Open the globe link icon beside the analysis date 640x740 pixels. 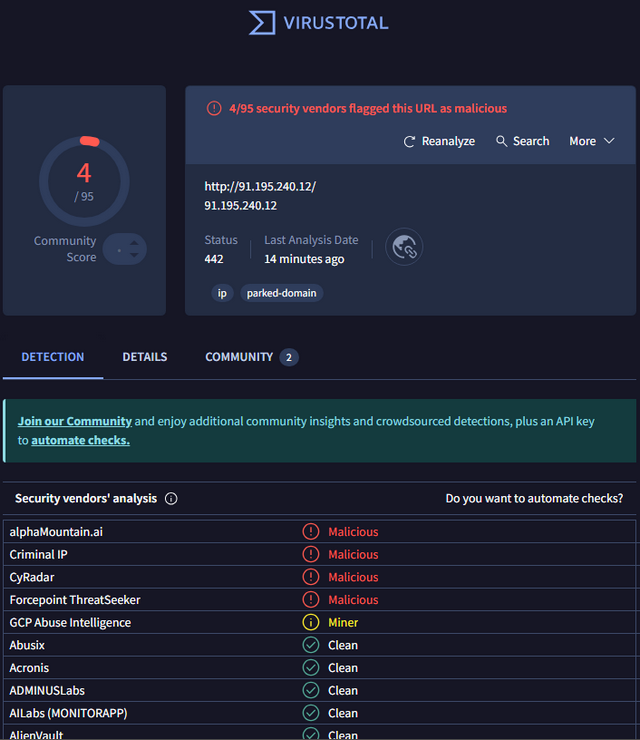pos(404,247)
